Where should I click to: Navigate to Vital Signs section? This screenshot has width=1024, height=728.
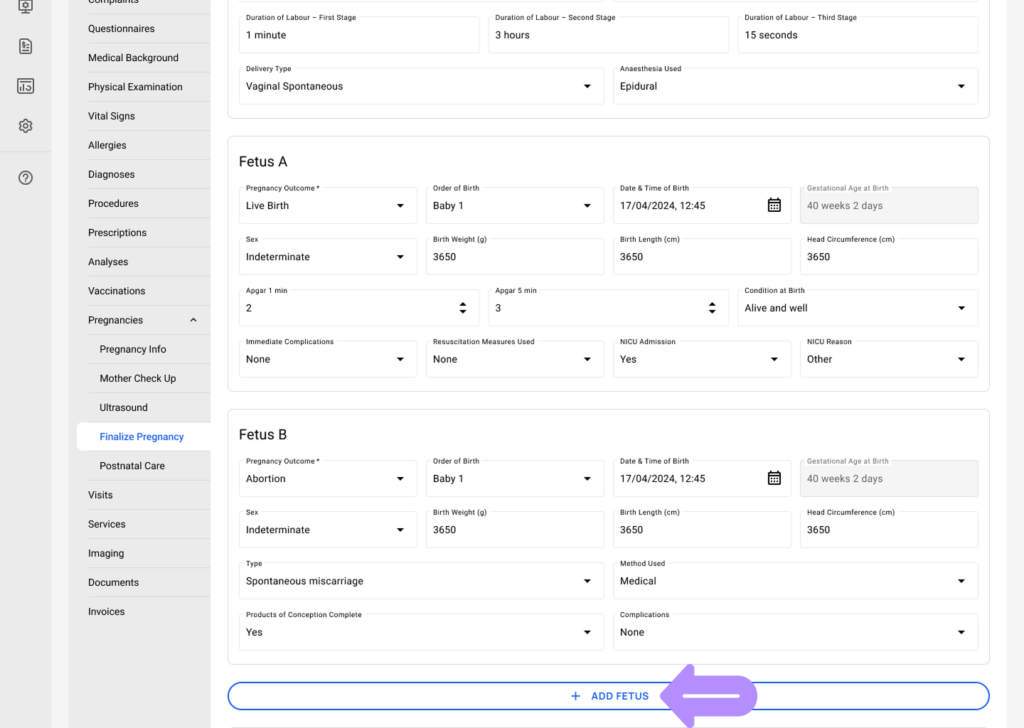[111, 116]
